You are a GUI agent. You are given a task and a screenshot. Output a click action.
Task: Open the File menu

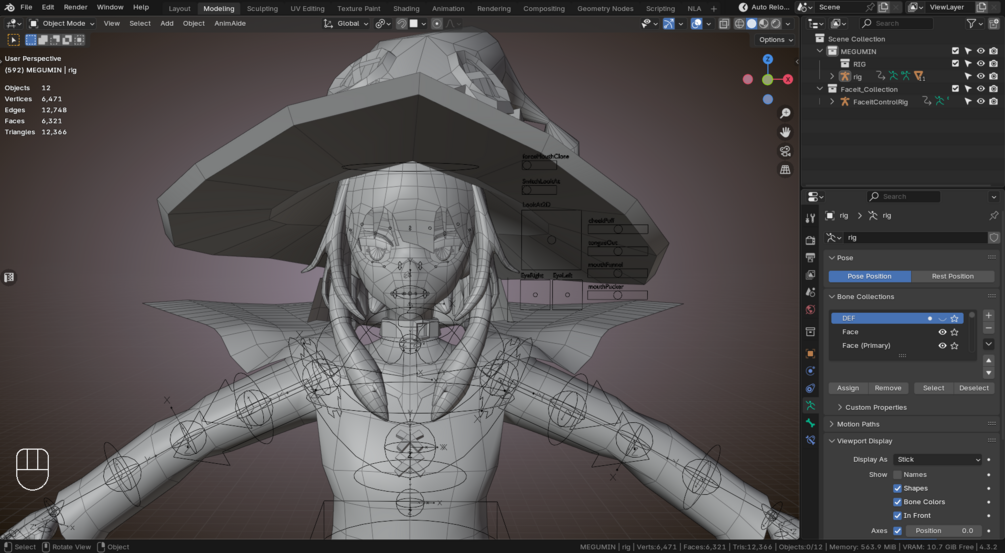(26, 7)
